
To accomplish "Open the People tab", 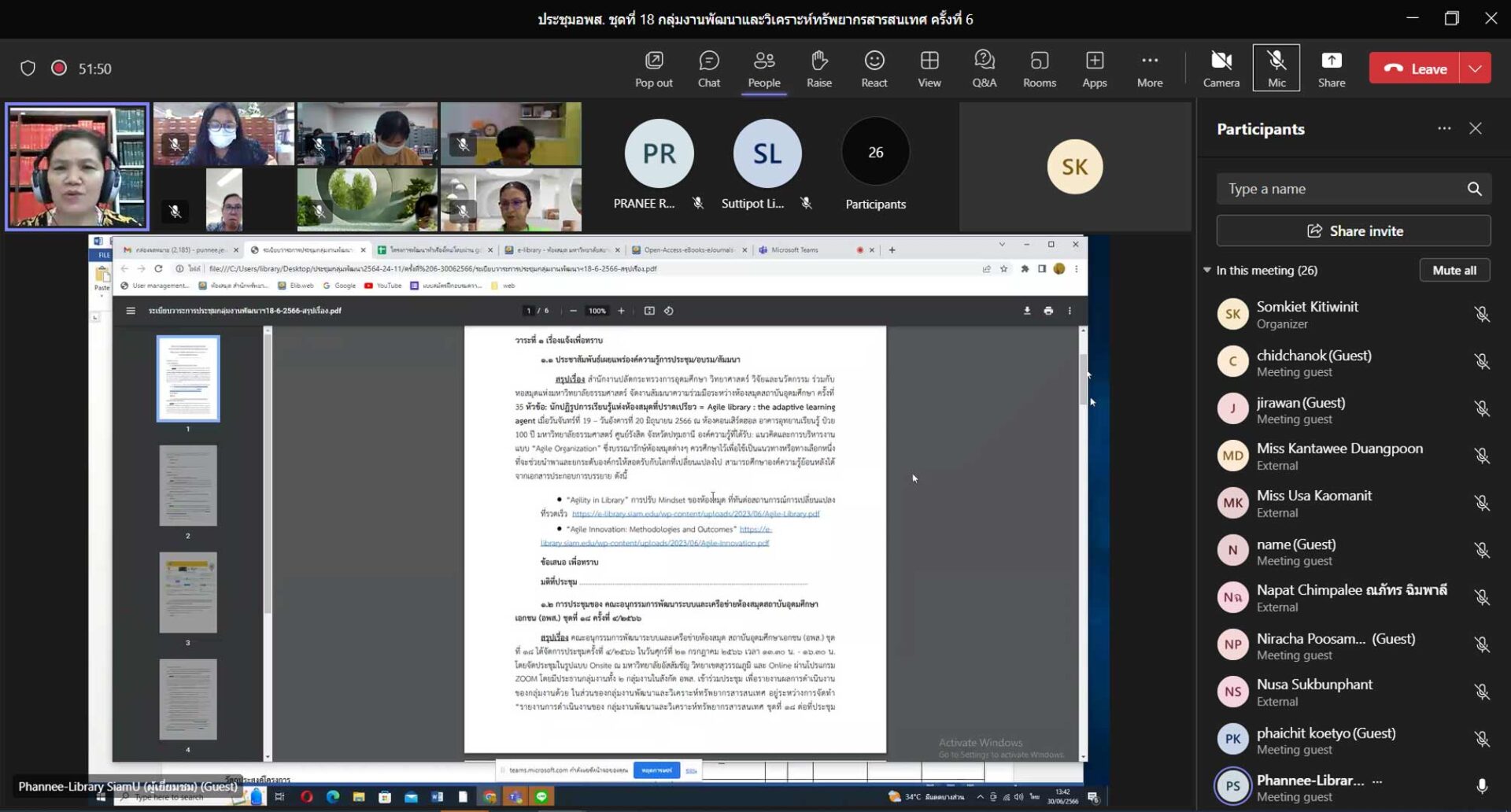I will [x=763, y=68].
